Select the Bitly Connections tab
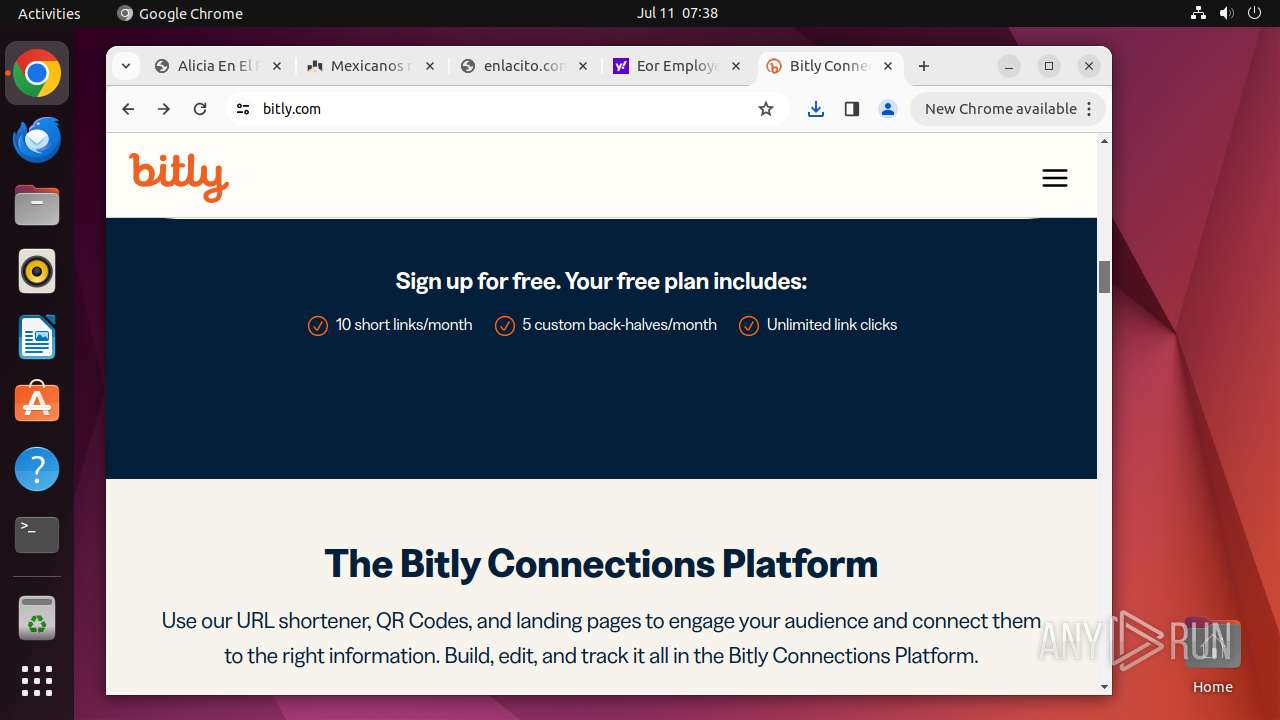1280x720 pixels. click(x=830, y=66)
